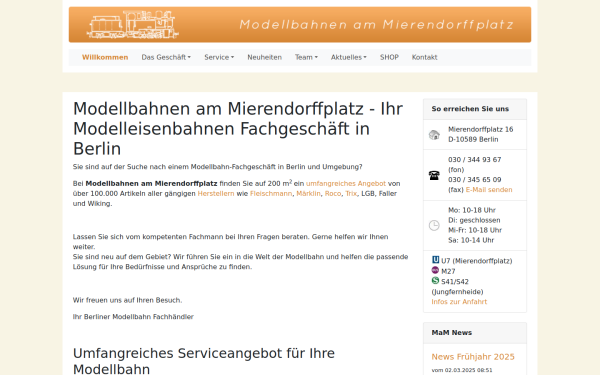Viewport: 600px width, 375px height.
Task: Click the news date 'vom 02.03.2025 08:51'
Action: point(462,370)
